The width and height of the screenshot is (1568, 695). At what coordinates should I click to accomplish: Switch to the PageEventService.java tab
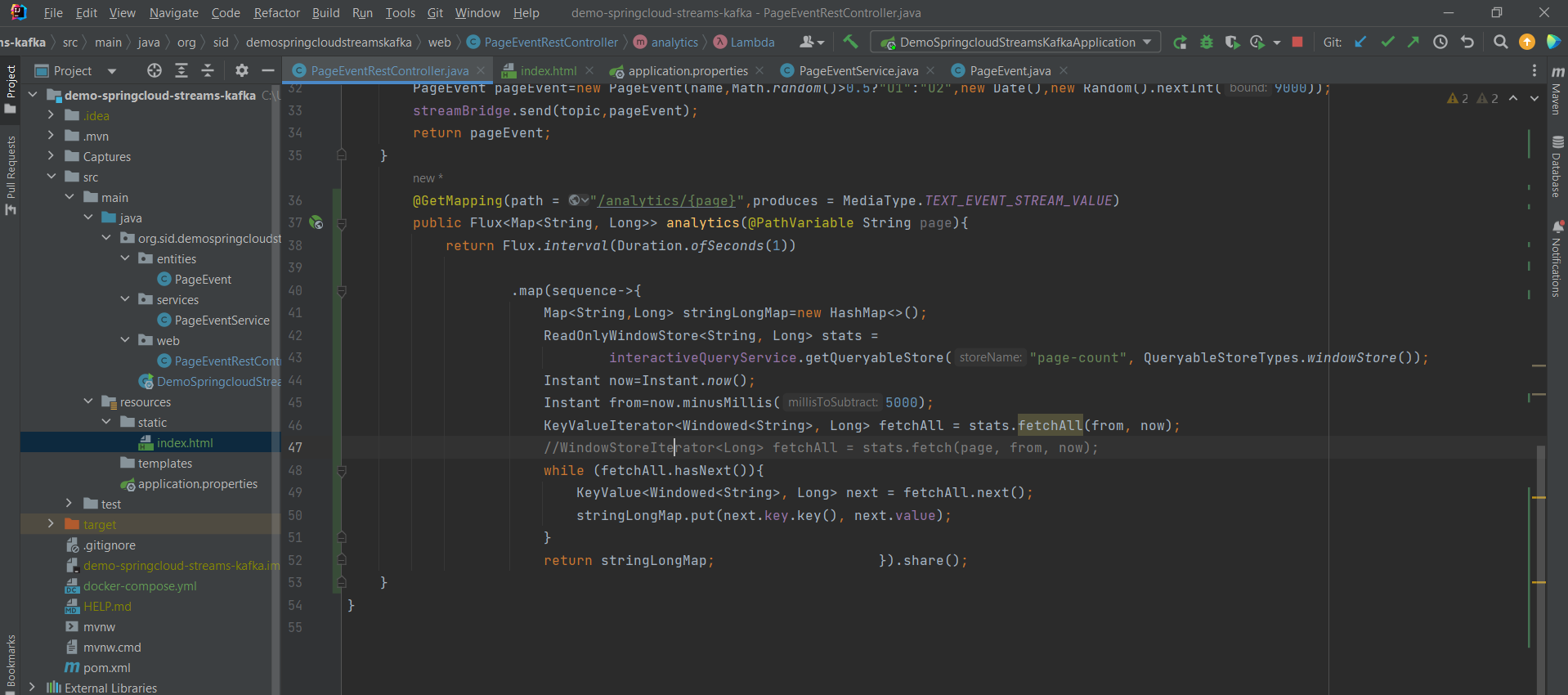pos(858,70)
